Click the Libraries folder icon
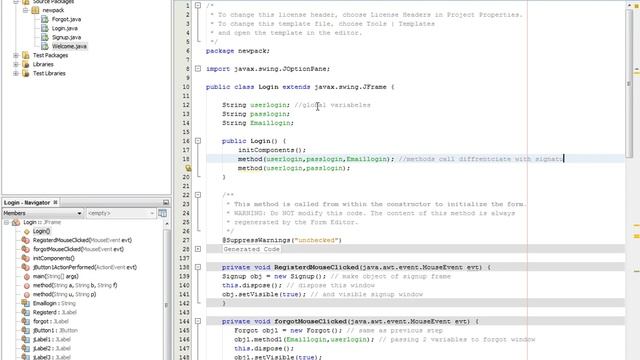The image size is (640, 360). (x=26, y=64)
